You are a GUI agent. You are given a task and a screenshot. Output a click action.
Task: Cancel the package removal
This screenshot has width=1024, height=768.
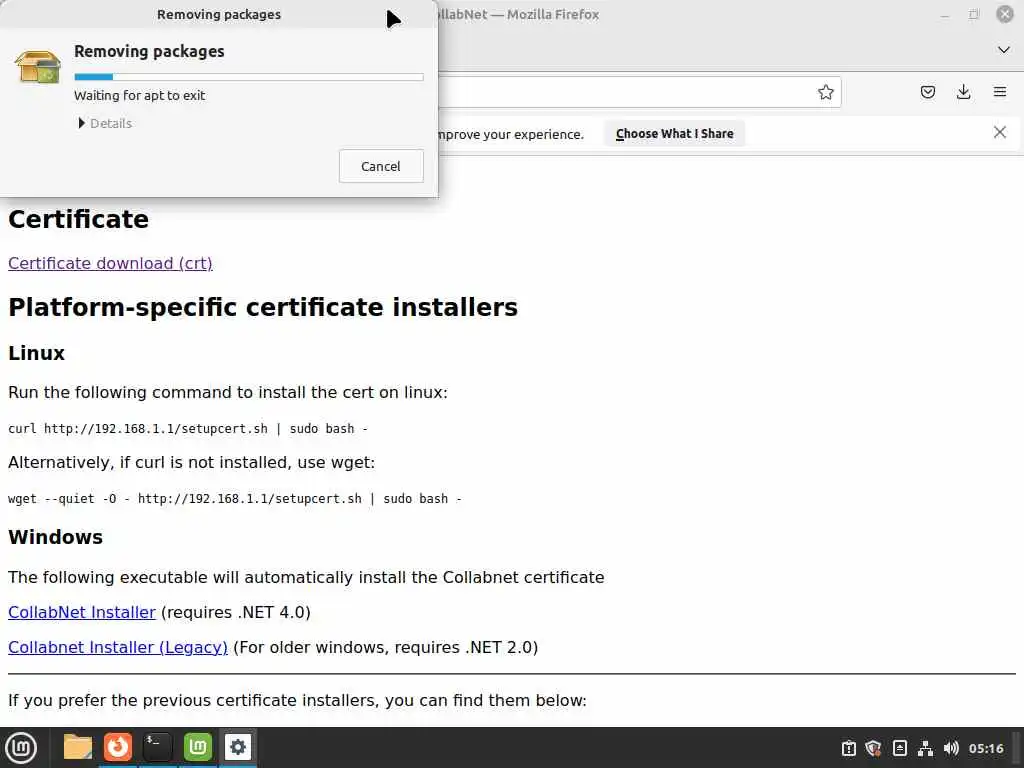381,166
